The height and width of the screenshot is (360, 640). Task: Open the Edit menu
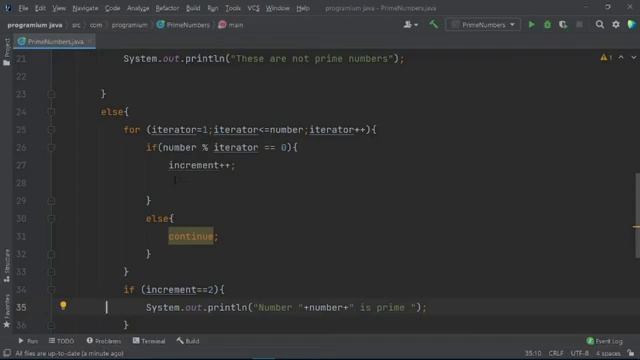(40, 8)
